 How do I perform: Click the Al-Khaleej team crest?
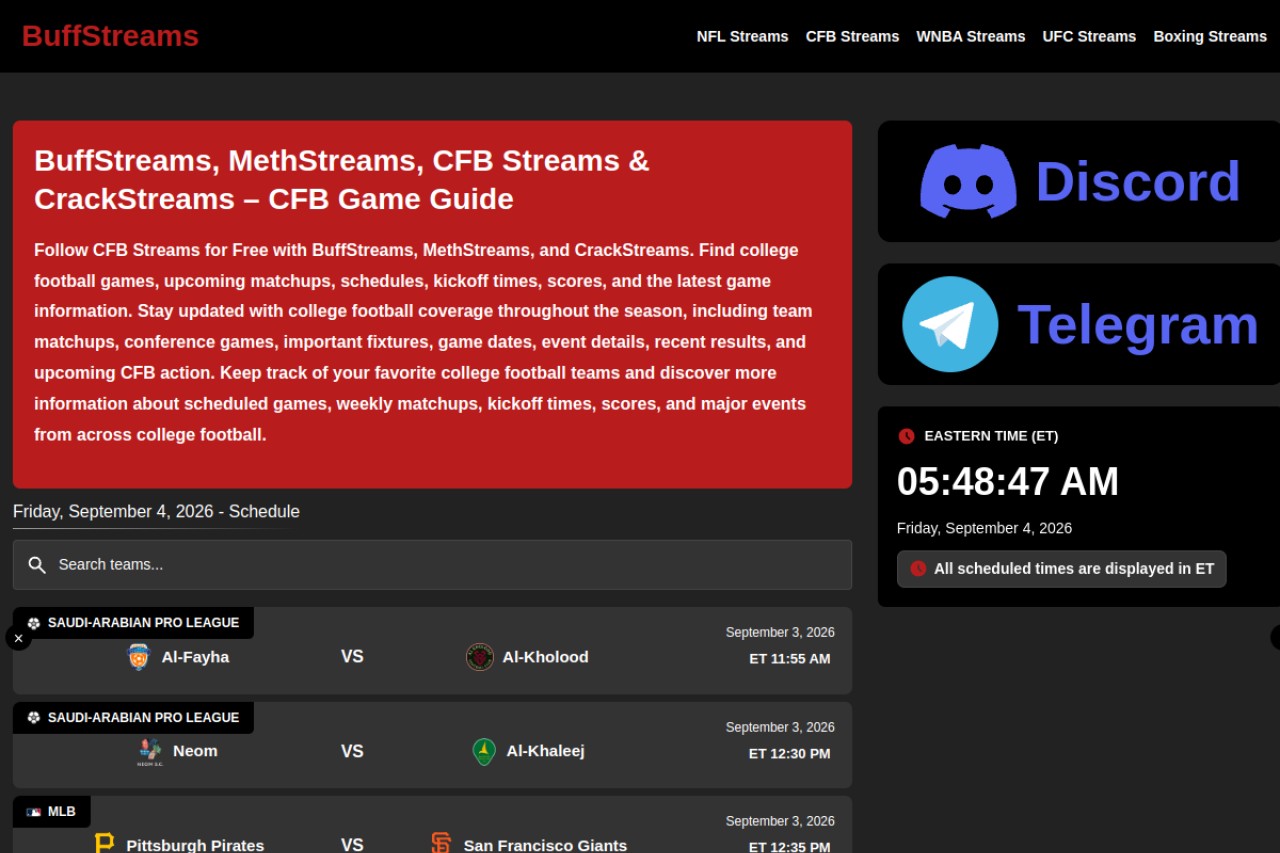tap(484, 752)
